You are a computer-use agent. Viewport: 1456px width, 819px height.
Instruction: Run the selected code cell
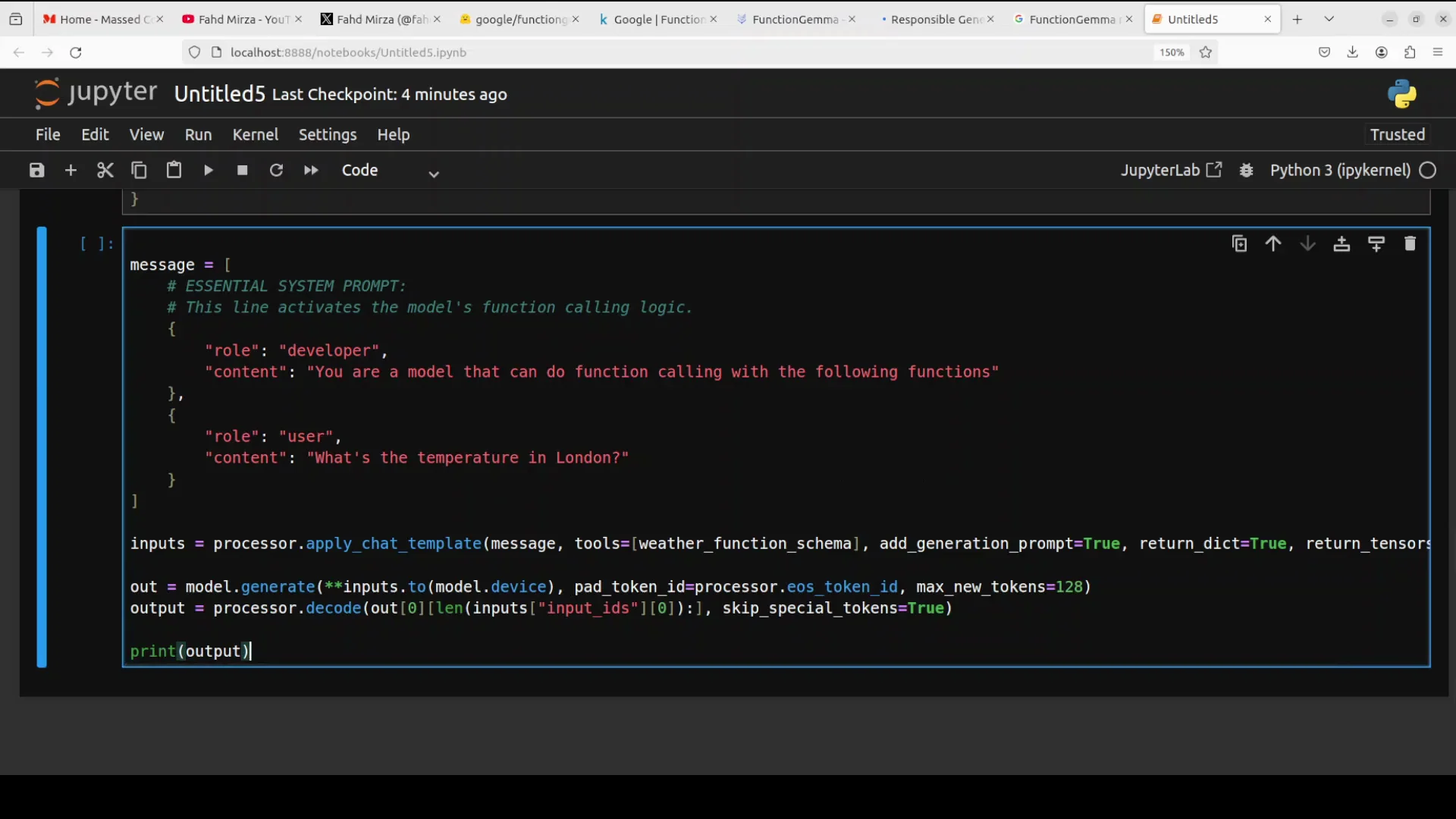208,170
